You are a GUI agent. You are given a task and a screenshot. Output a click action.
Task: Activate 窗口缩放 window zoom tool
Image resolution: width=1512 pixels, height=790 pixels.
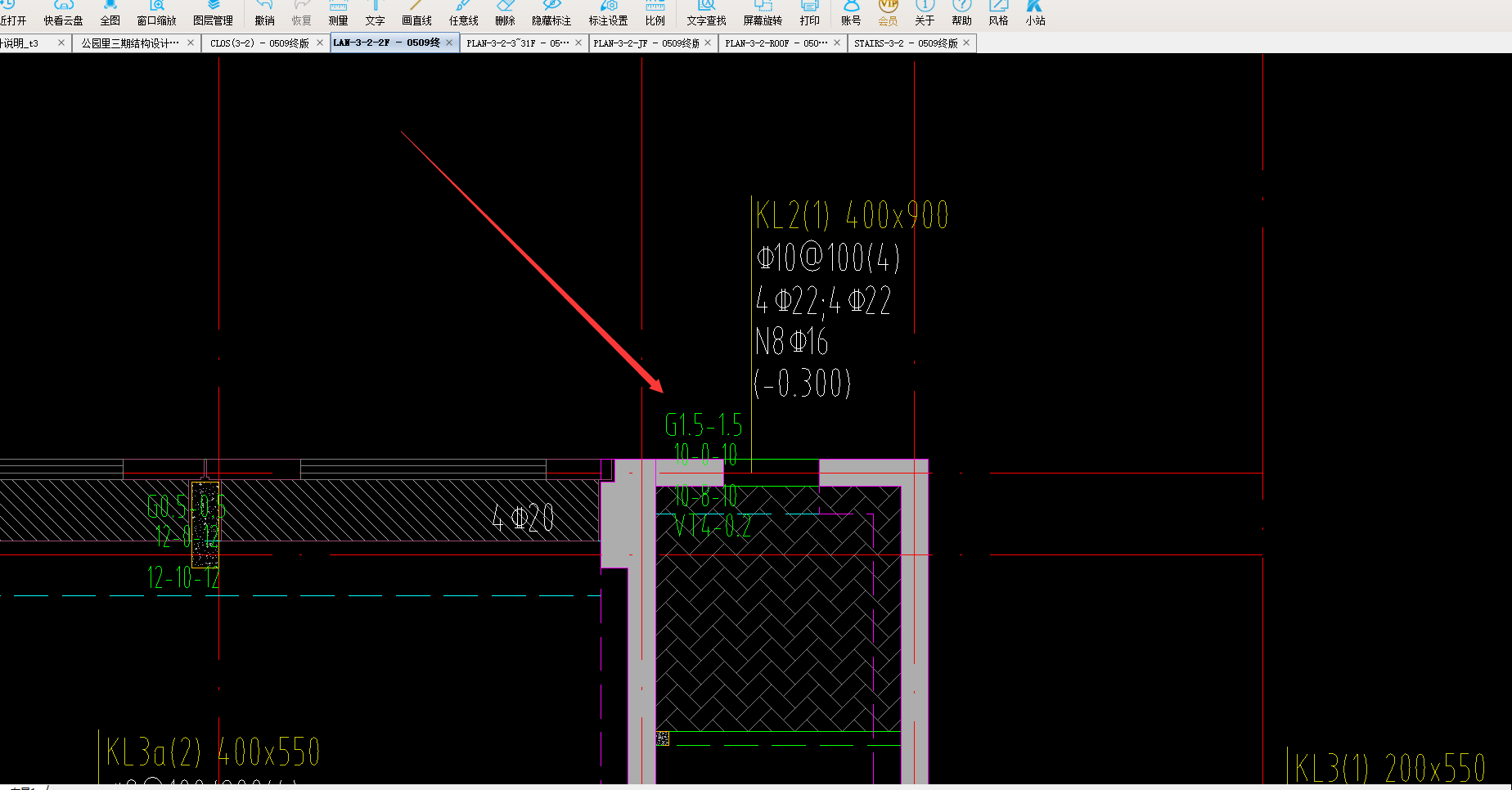pos(156,13)
